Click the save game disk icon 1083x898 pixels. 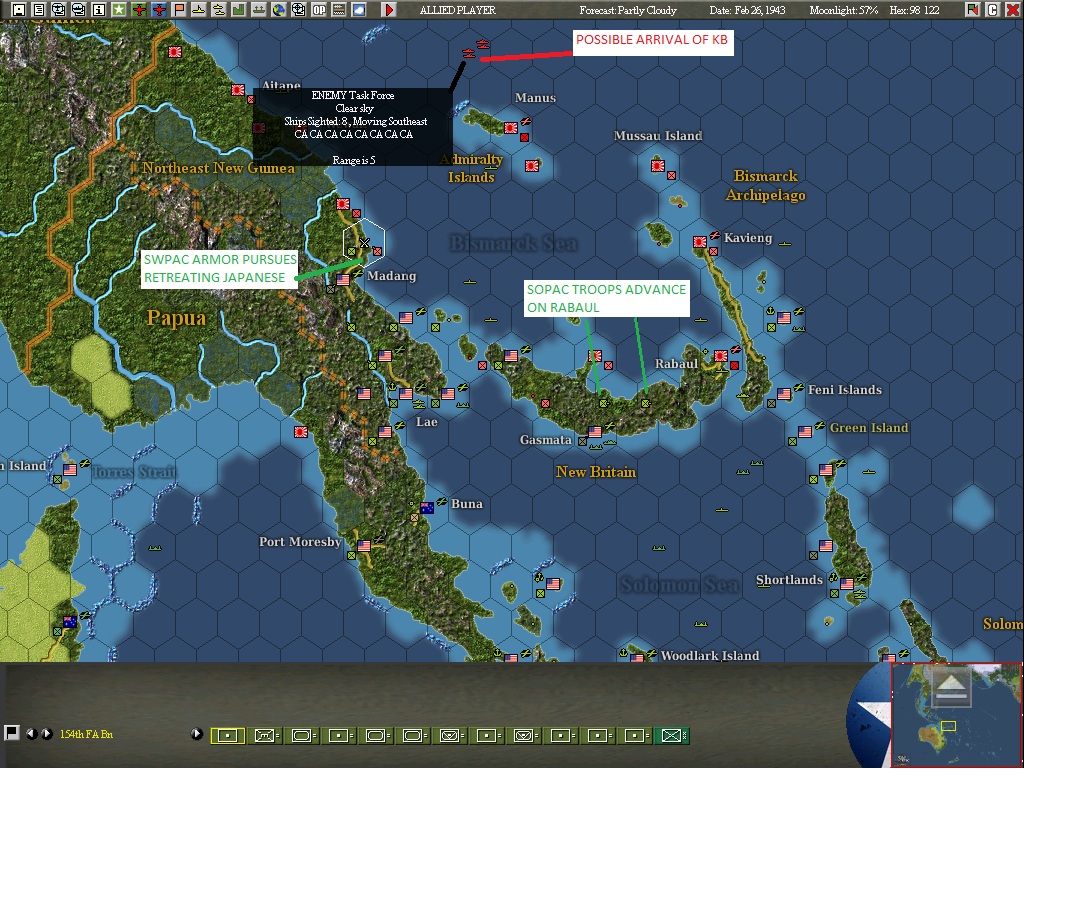pos(19,10)
